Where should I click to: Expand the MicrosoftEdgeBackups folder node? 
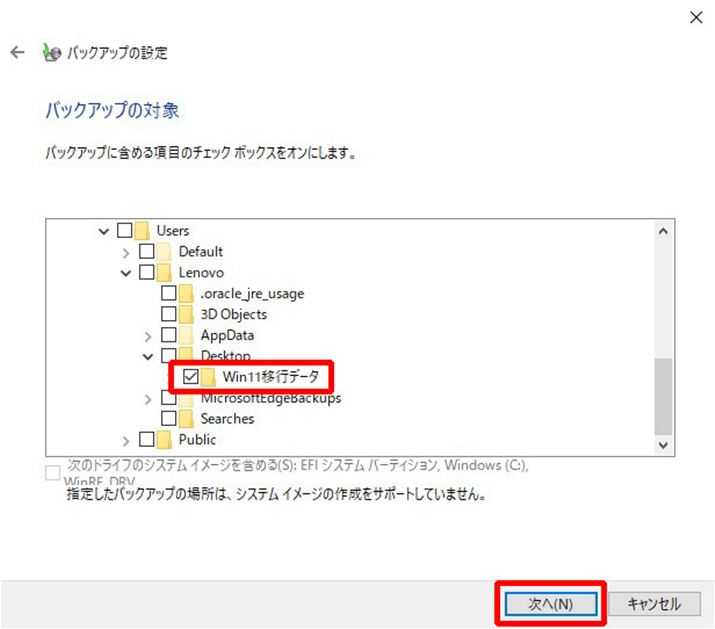148,400
